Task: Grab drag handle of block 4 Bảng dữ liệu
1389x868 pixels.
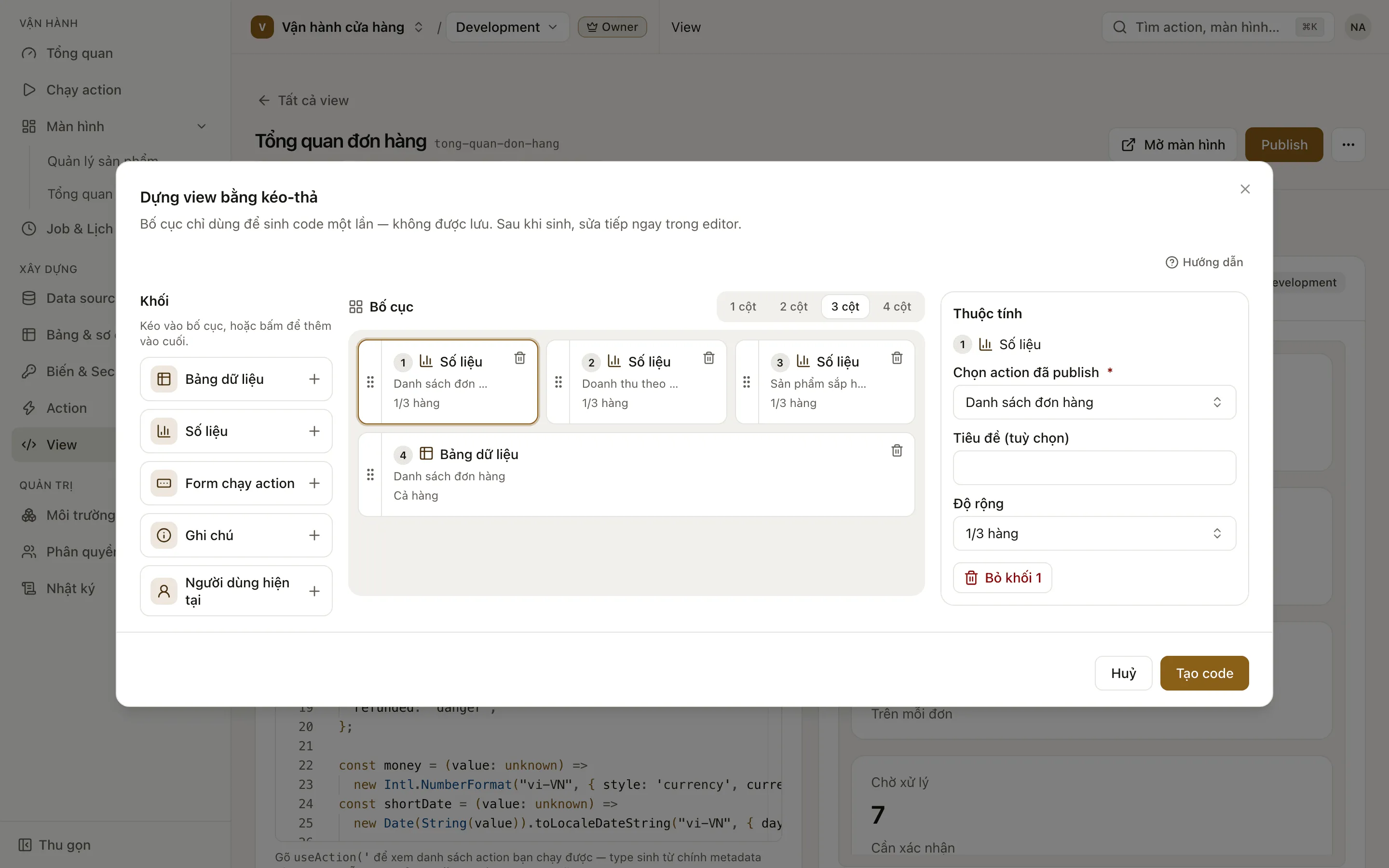Action: [370, 475]
